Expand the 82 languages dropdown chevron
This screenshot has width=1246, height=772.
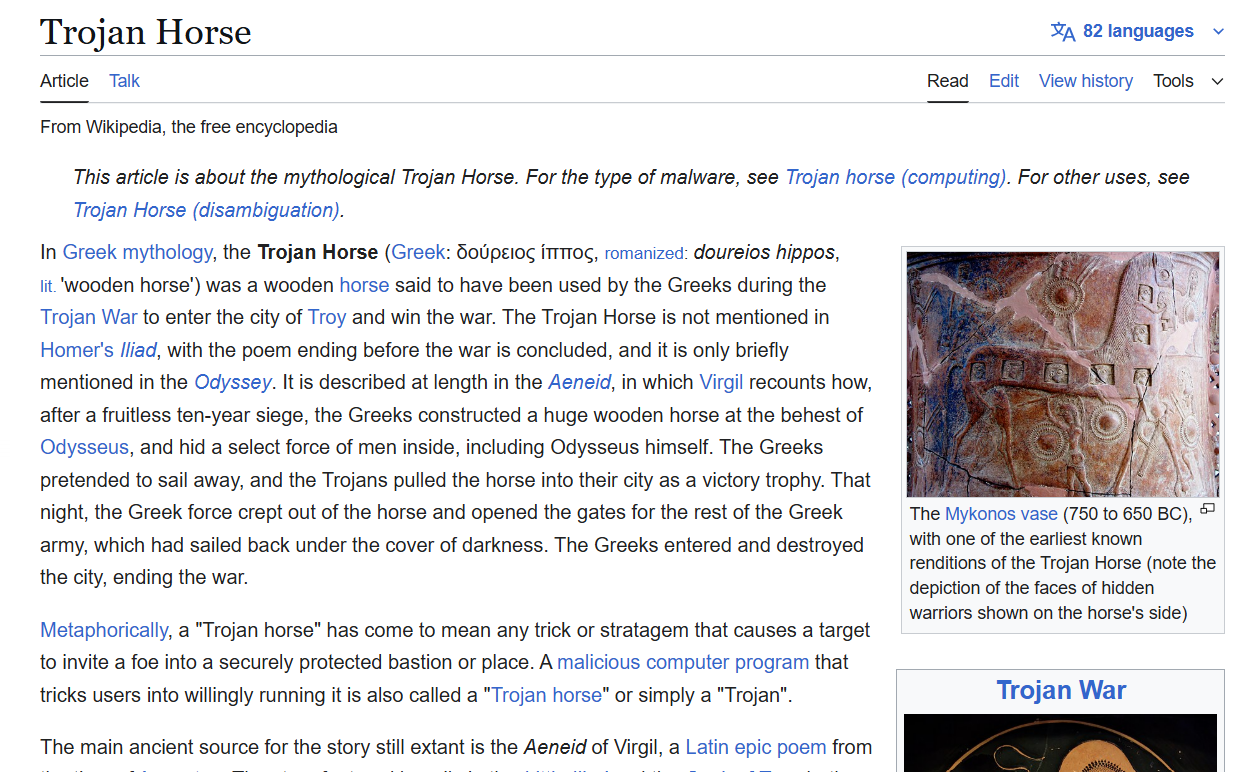[1218, 32]
